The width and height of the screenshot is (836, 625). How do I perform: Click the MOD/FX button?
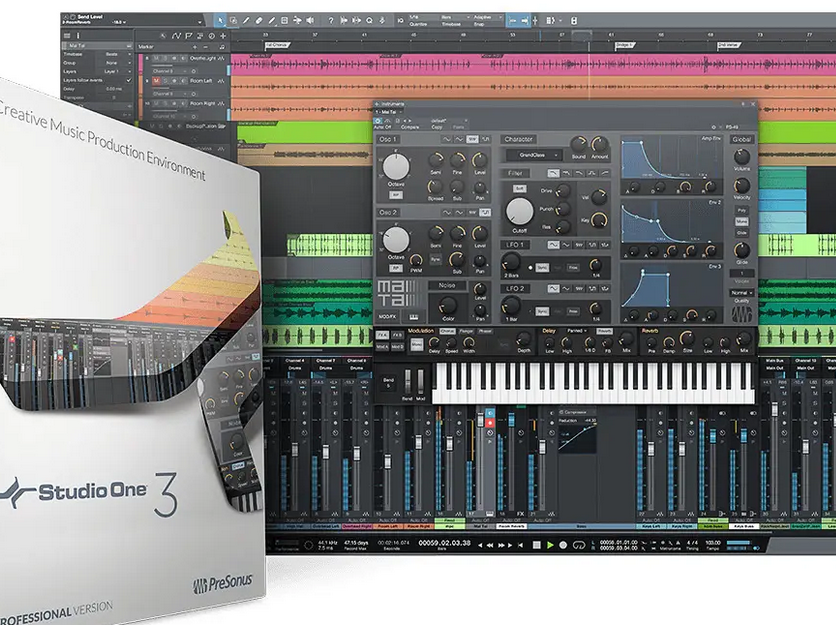388,317
